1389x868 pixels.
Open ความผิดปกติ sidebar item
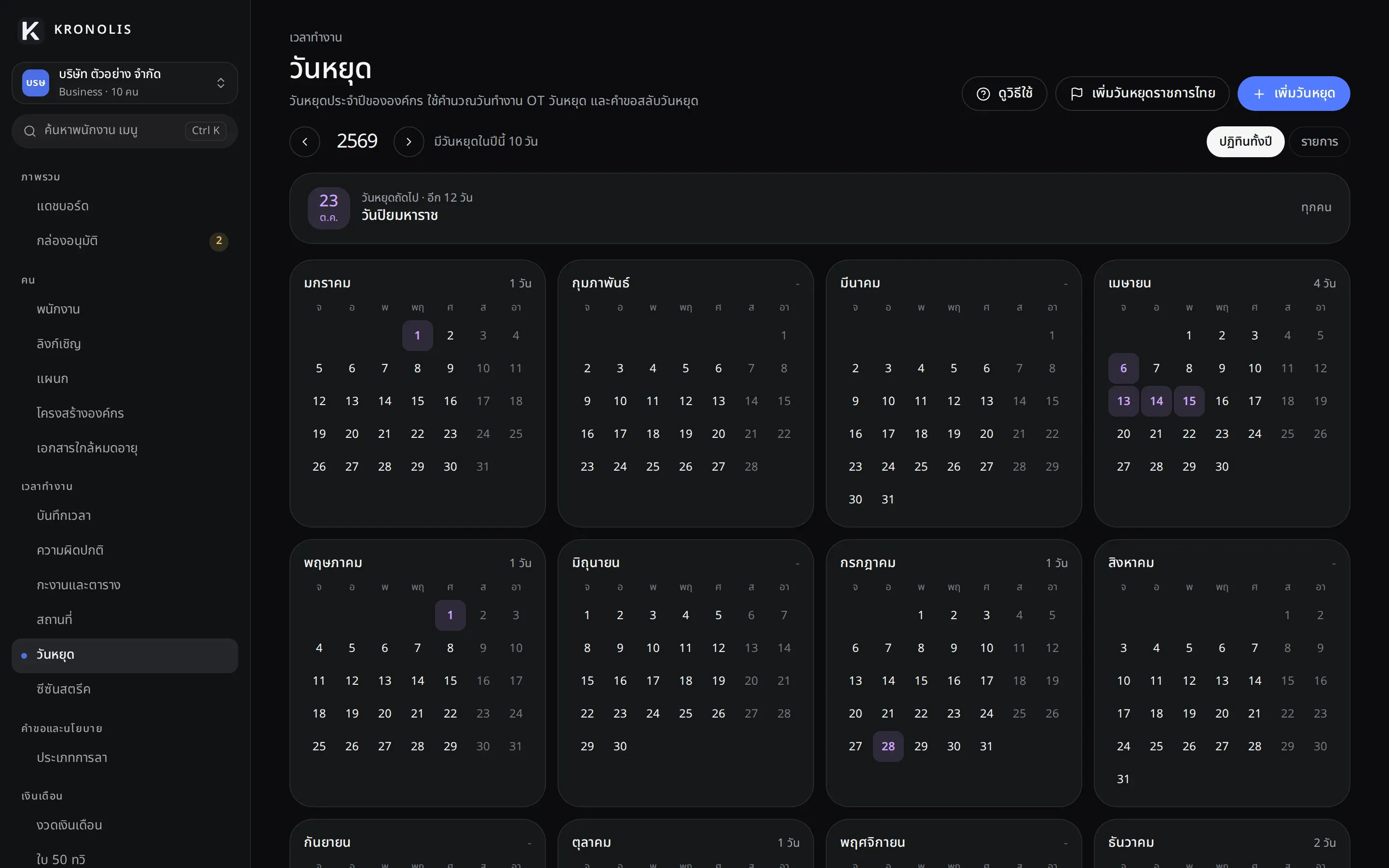click(x=124, y=551)
